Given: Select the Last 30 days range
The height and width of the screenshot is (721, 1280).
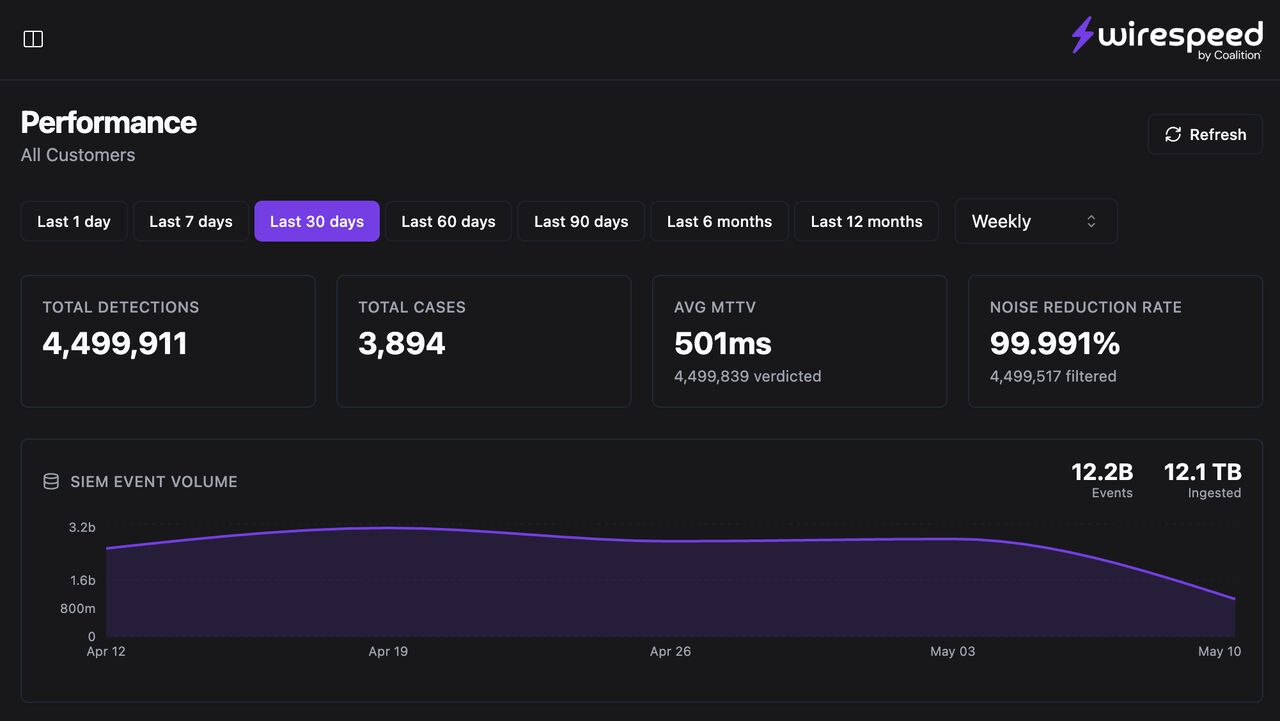Looking at the screenshot, I should pyautogui.click(x=317, y=221).
